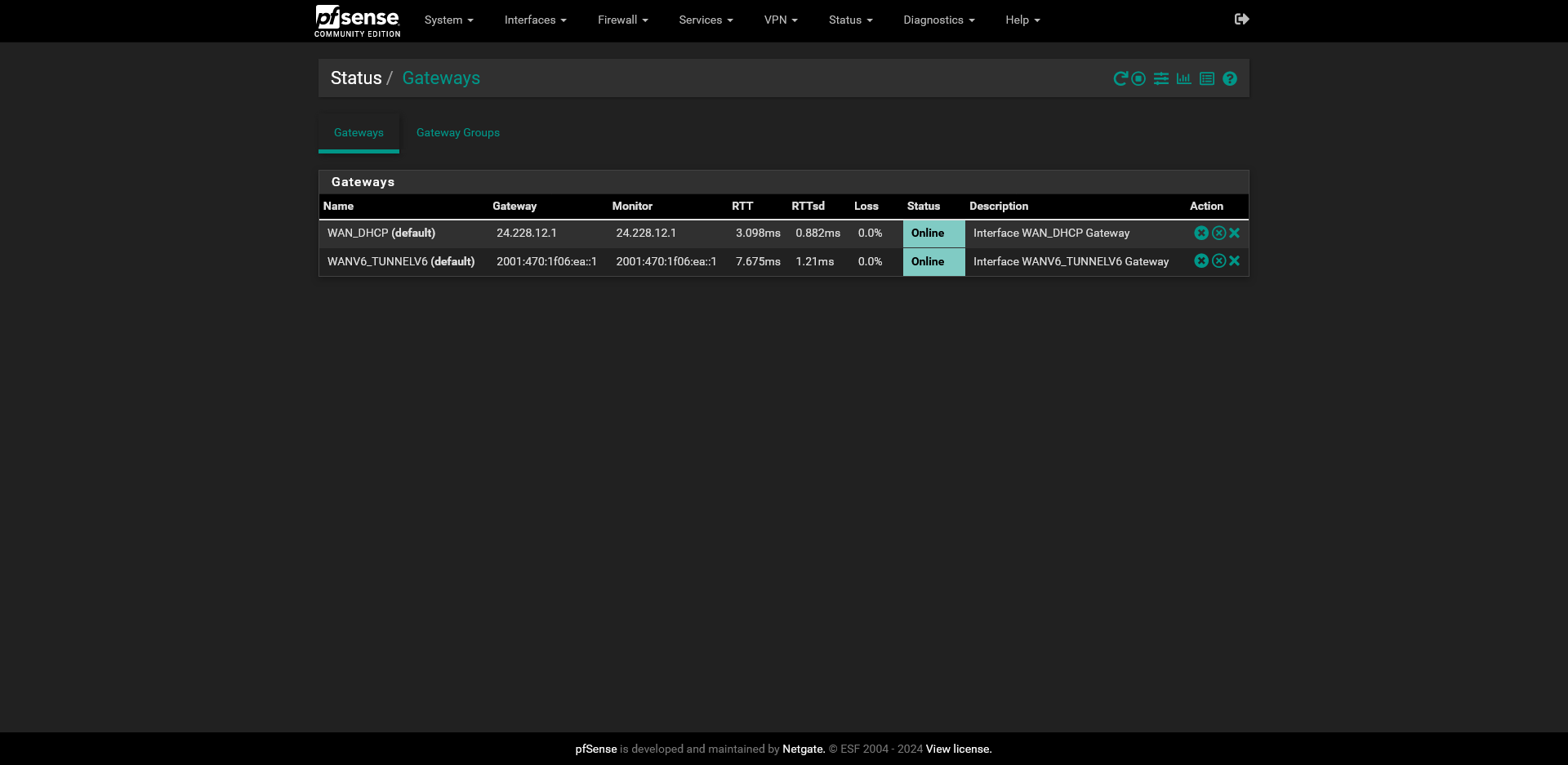Click the pfSense Community Edition logo
1568x765 pixels.
357,20
